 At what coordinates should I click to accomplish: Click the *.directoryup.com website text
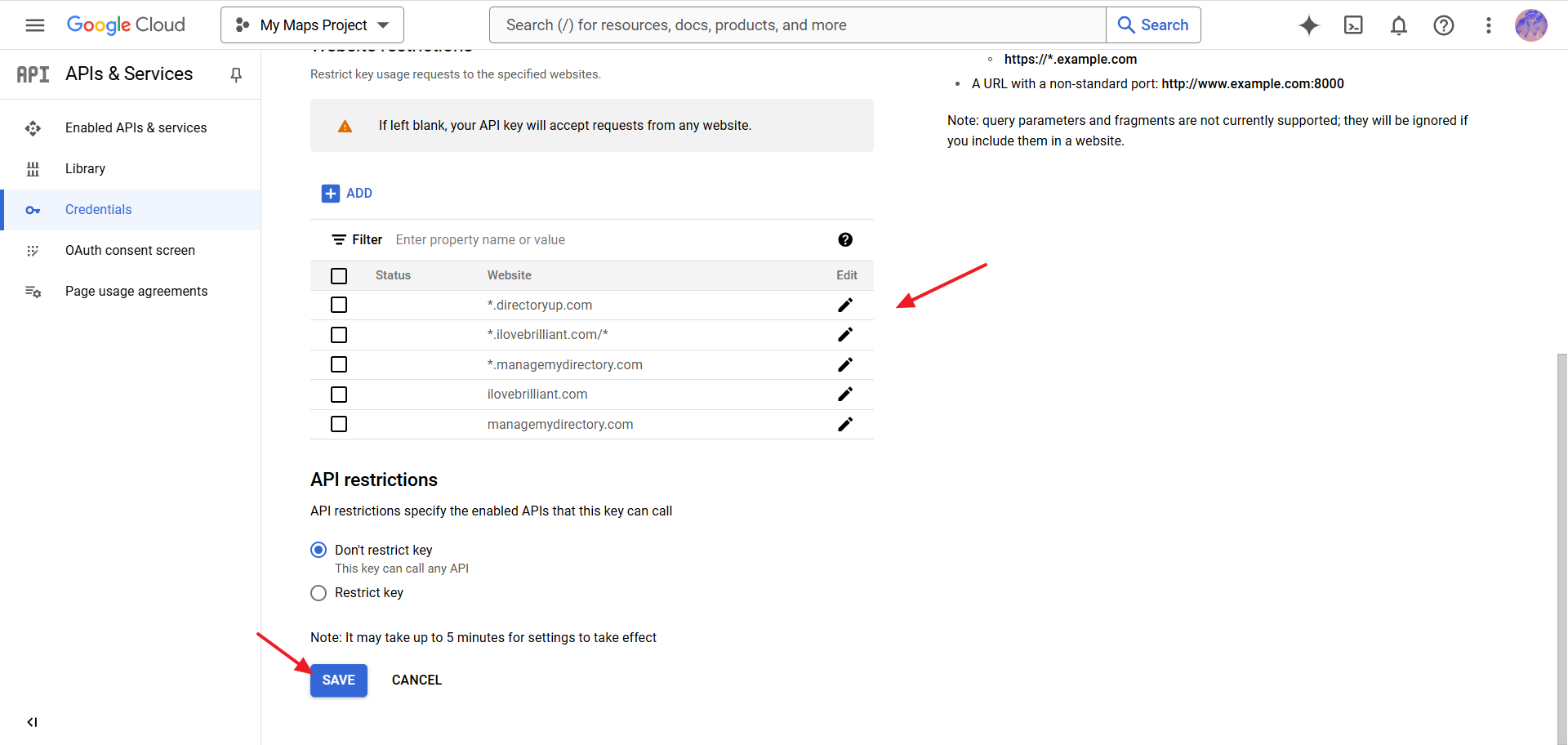pyautogui.click(x=540, y=305)
